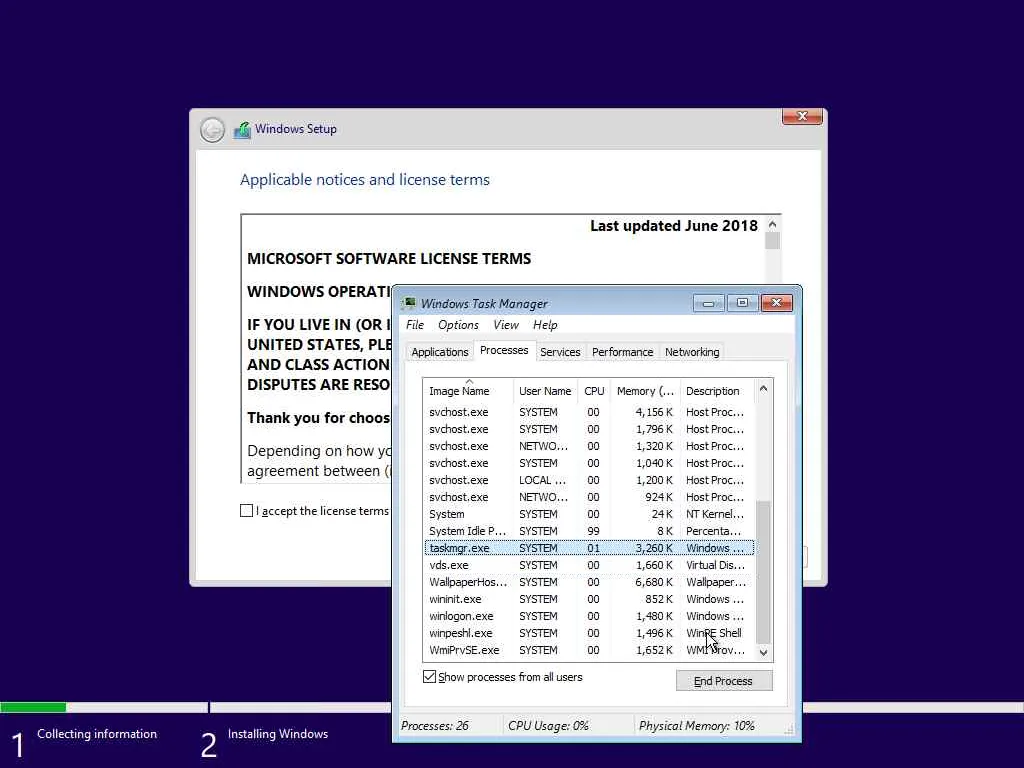
Task: Click Applicable notices and license terms heading
Action: coord(364,180)
